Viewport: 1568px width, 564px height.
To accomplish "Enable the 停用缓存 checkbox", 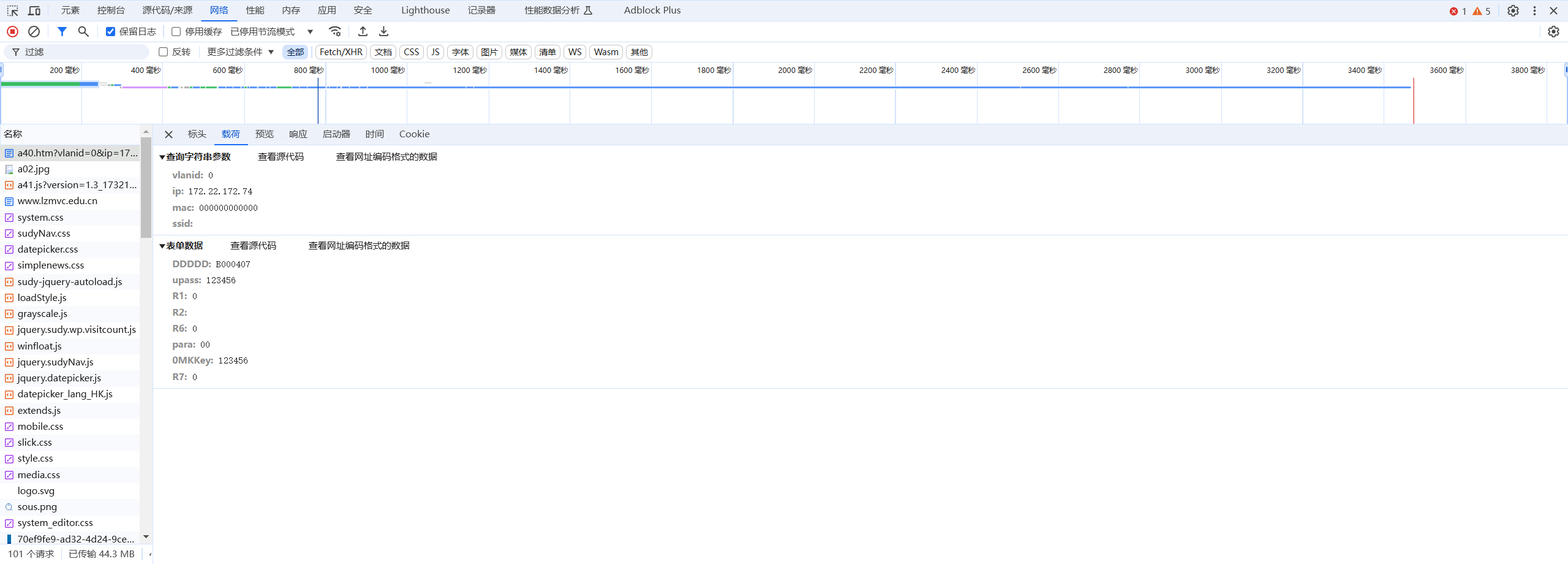I will pyautogui.click(x=176, y=31).
